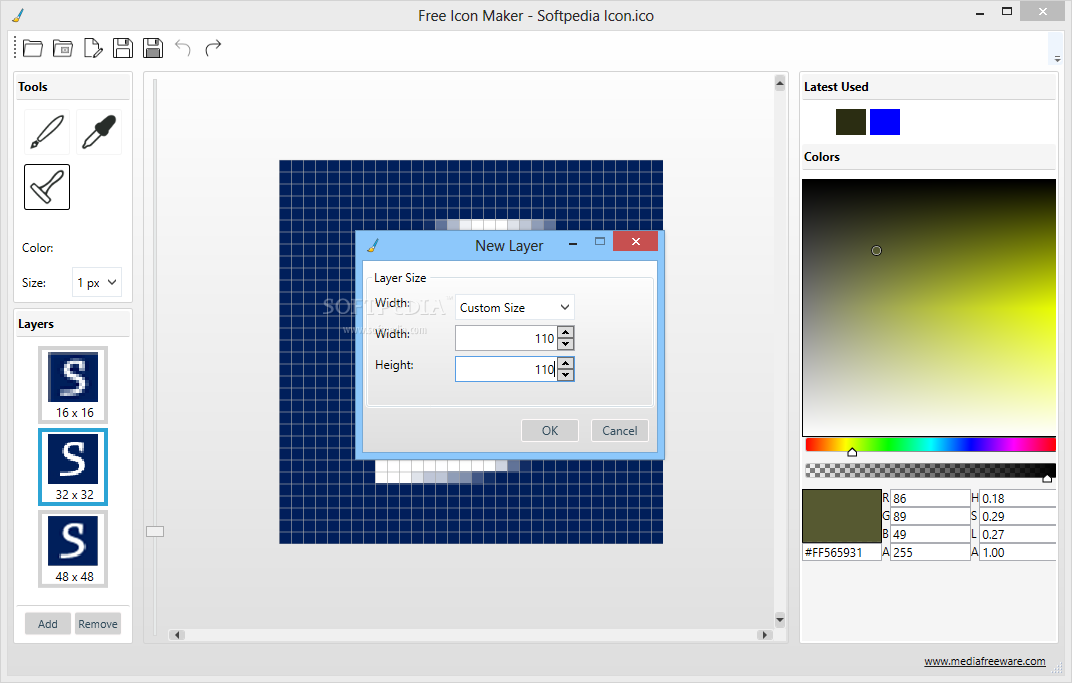
Task: Save the current icon
Action: pos(122,47)
